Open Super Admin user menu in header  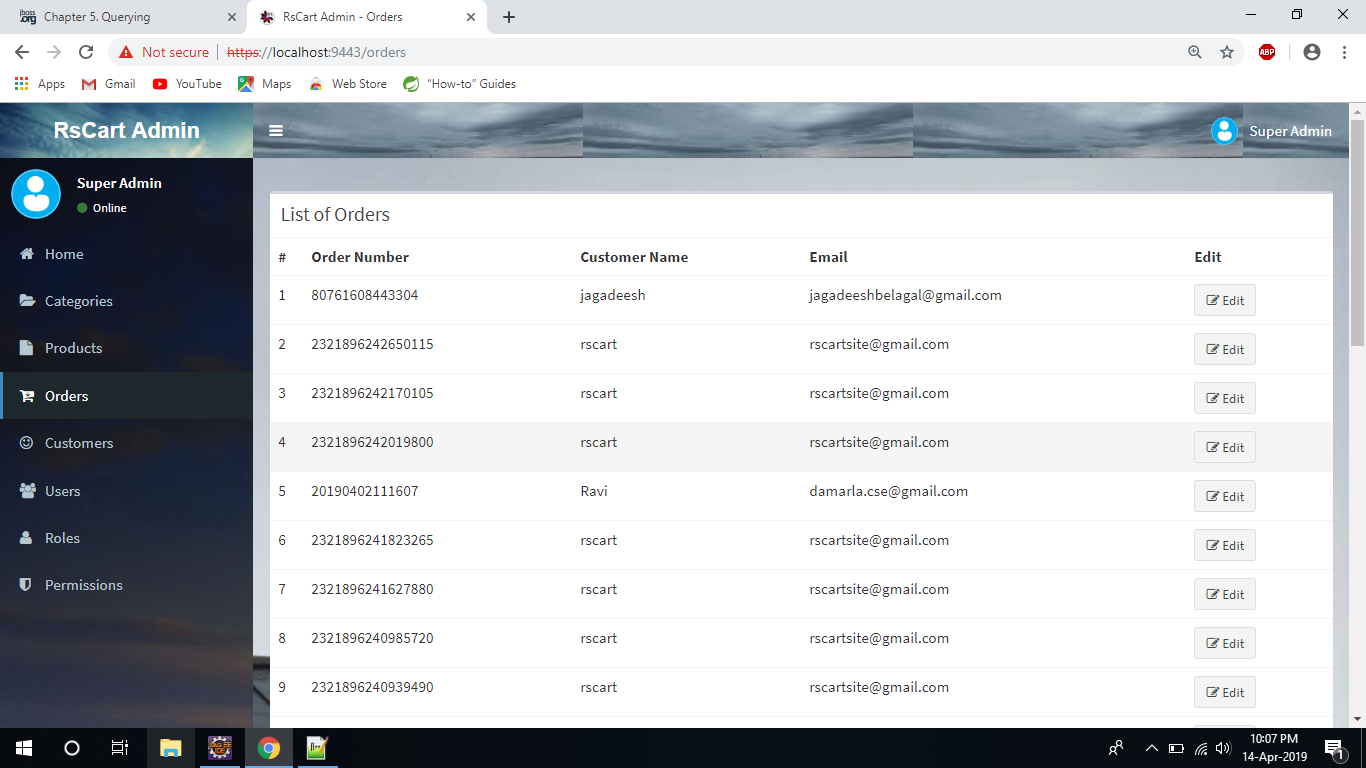(x=1290, y=131)
